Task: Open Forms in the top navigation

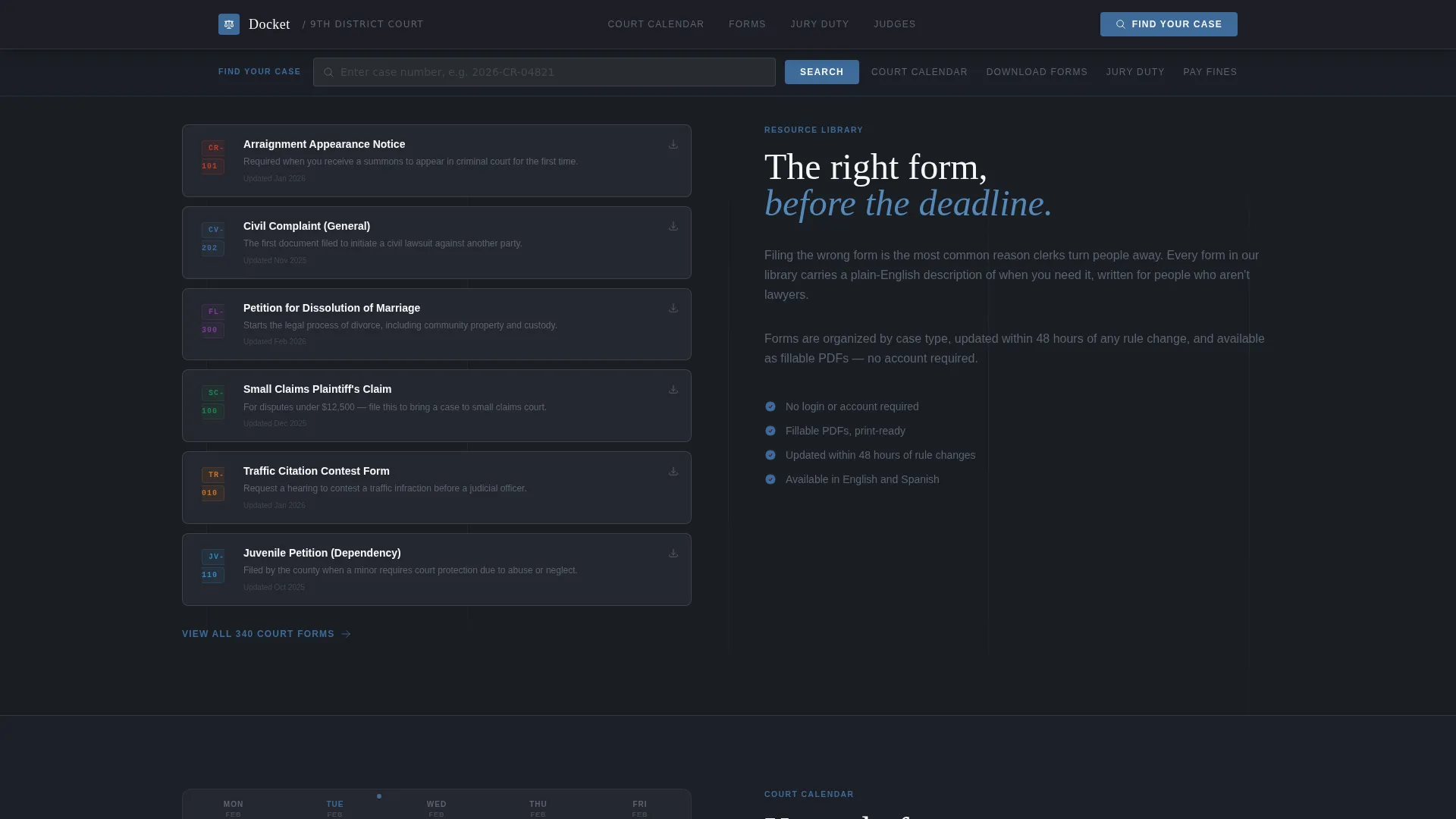Action: pyautogui.click(x=747, y=24)
